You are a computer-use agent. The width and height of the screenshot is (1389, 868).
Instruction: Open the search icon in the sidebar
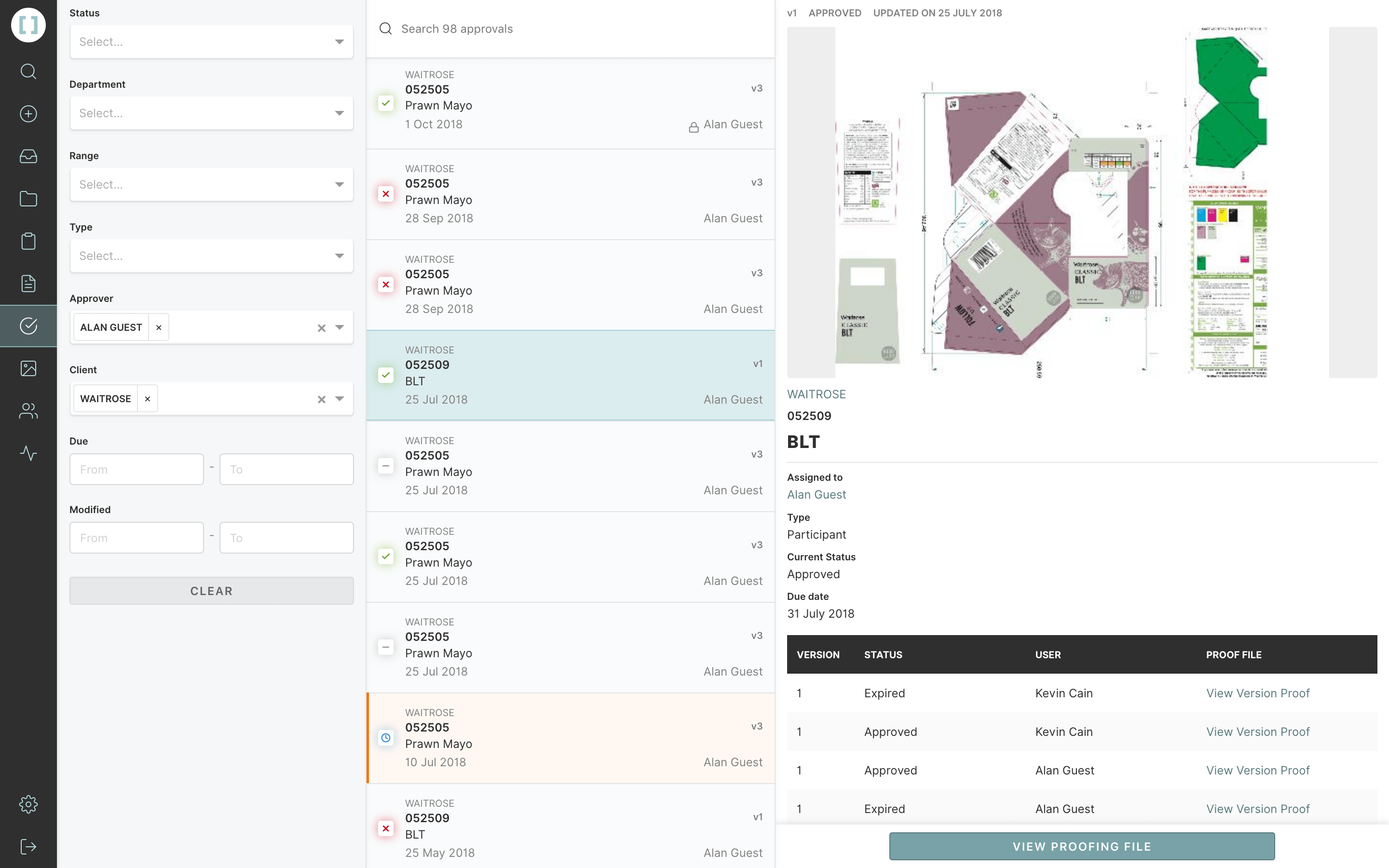coord(28,71)
